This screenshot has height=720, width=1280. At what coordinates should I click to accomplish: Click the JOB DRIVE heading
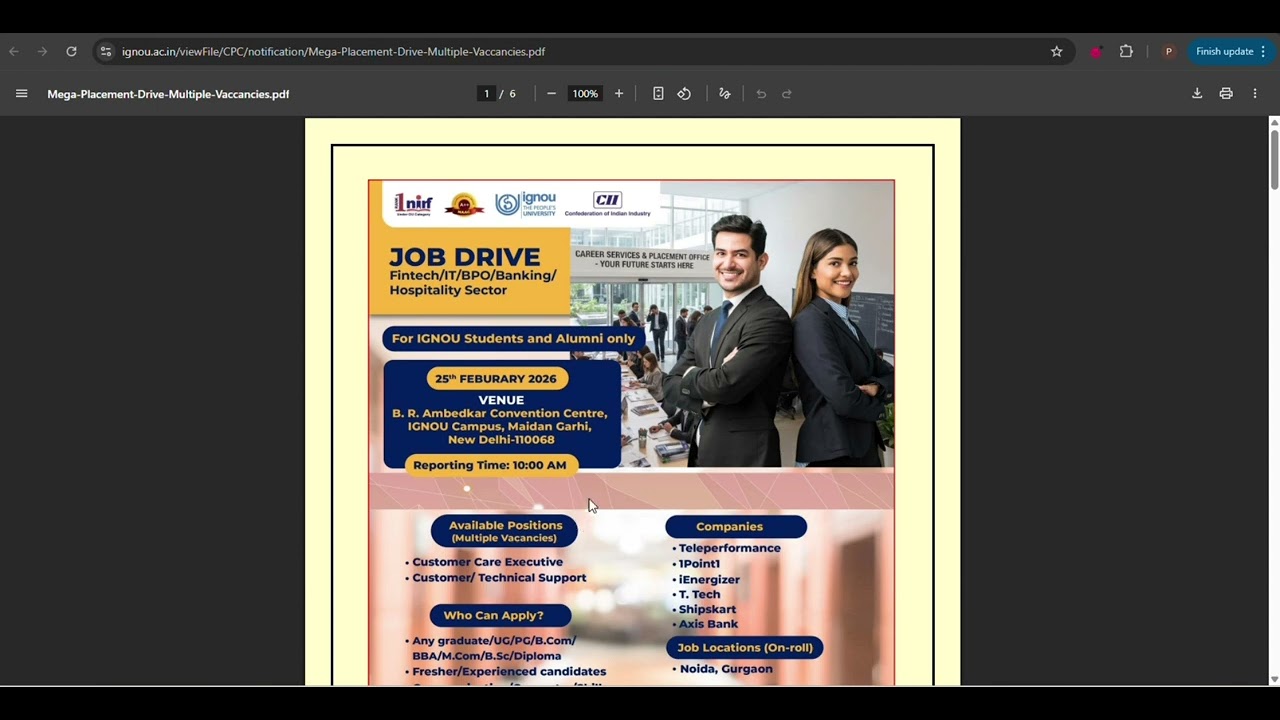coord(464,257)
